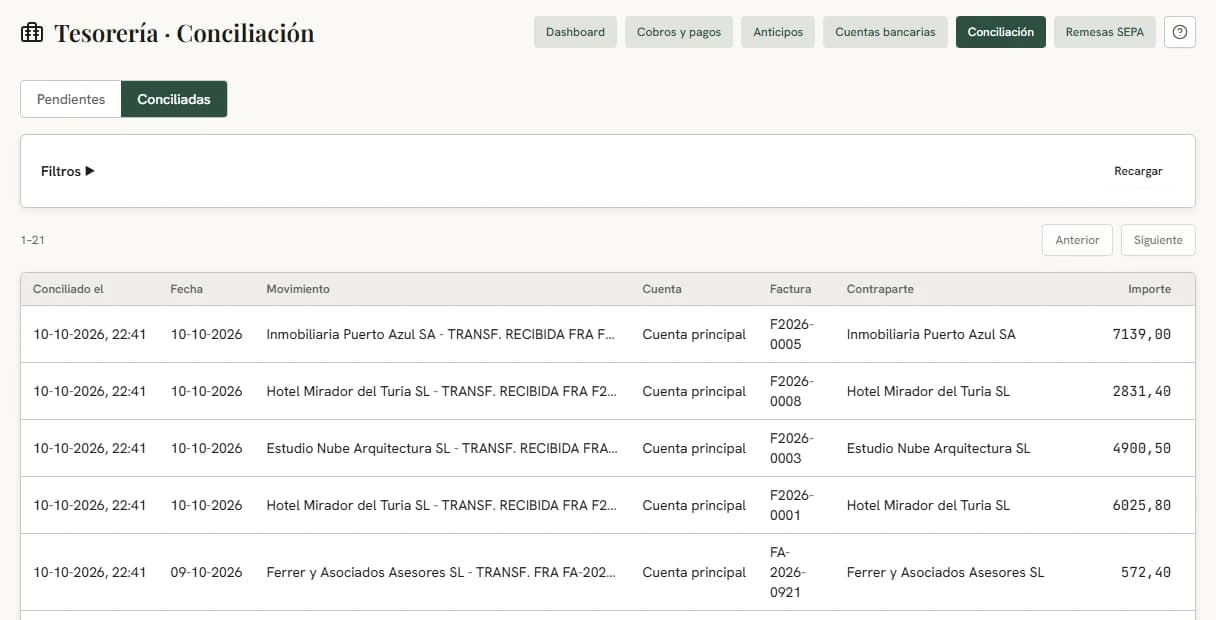Click counterparty Inmobiliaria Puerto Azul SA
The image size is (1216, 620).
(x=931, y=334)
